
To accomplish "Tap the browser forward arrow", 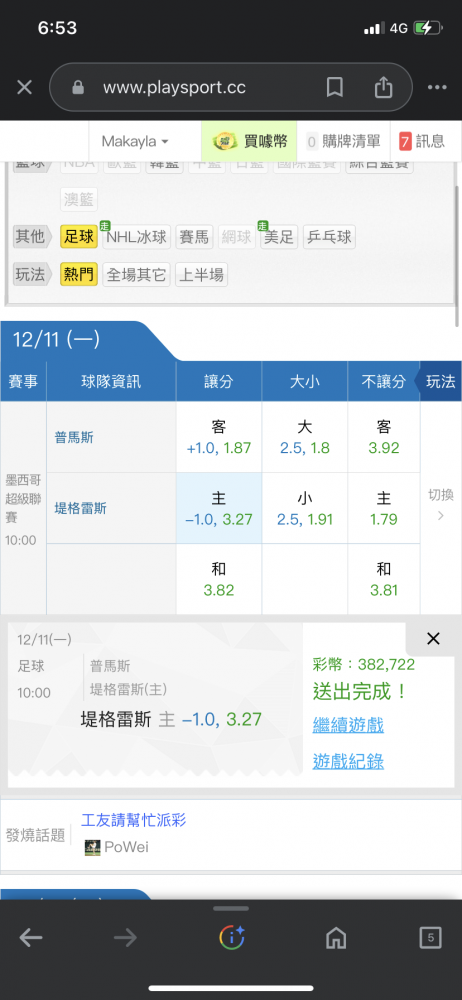I will [x=125, y=937].
